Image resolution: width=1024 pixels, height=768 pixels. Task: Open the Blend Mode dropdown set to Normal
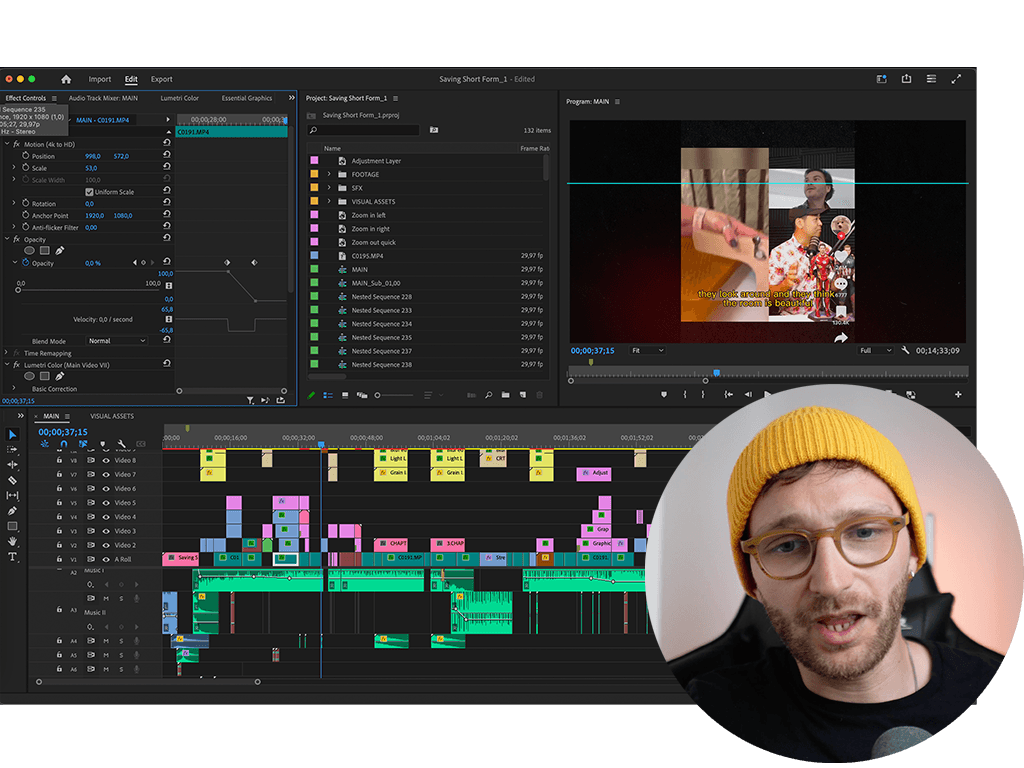coord(118,341)
